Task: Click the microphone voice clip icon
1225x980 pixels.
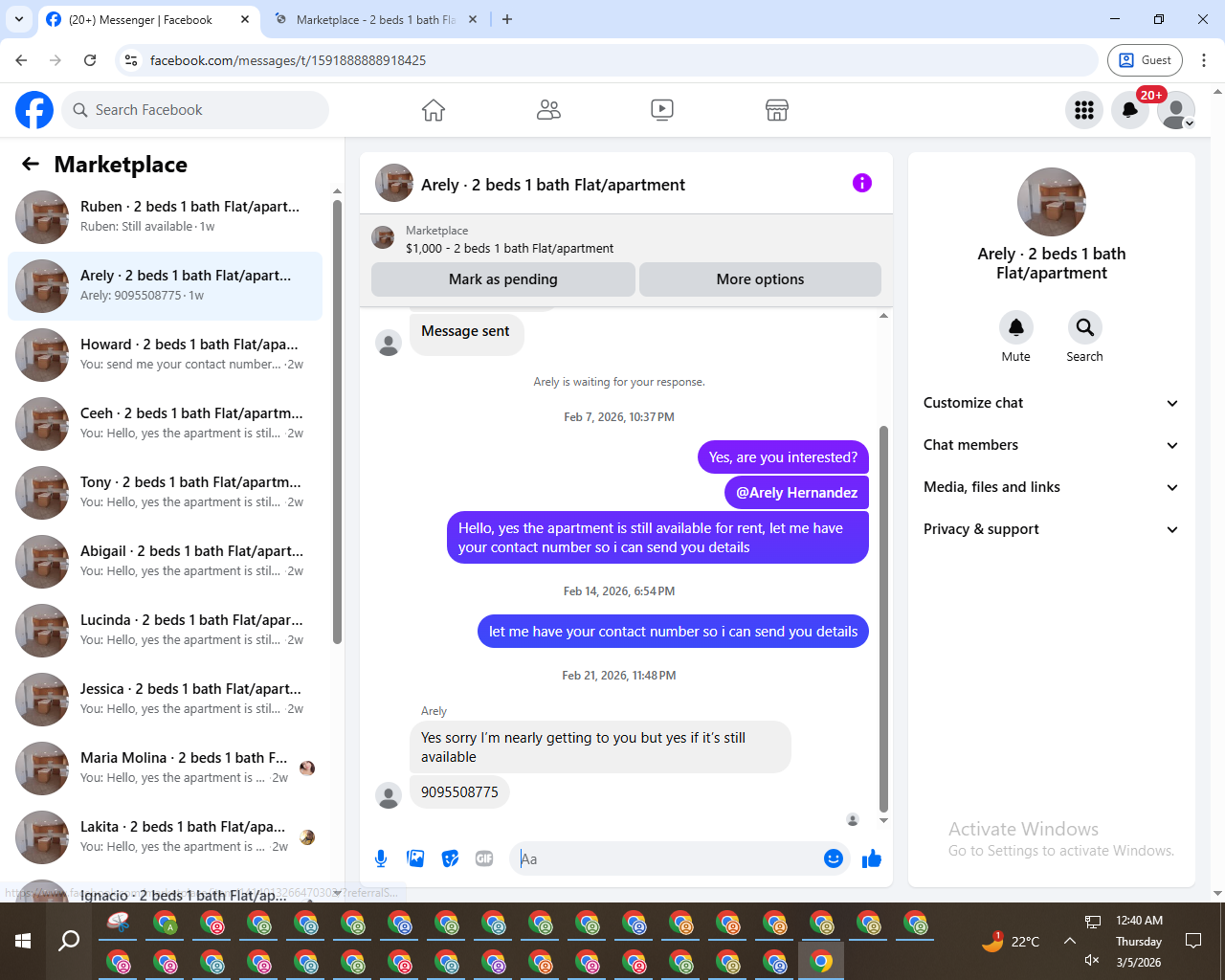Action: (x=381, y=858)
